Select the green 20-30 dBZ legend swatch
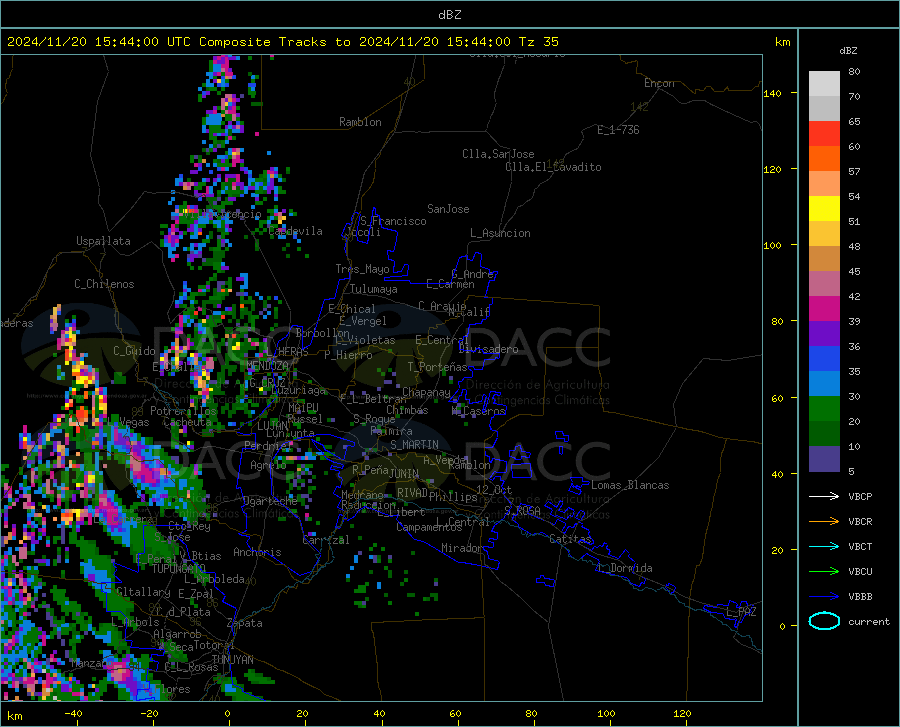Screen dimensions: 900x727 (824, 409)
